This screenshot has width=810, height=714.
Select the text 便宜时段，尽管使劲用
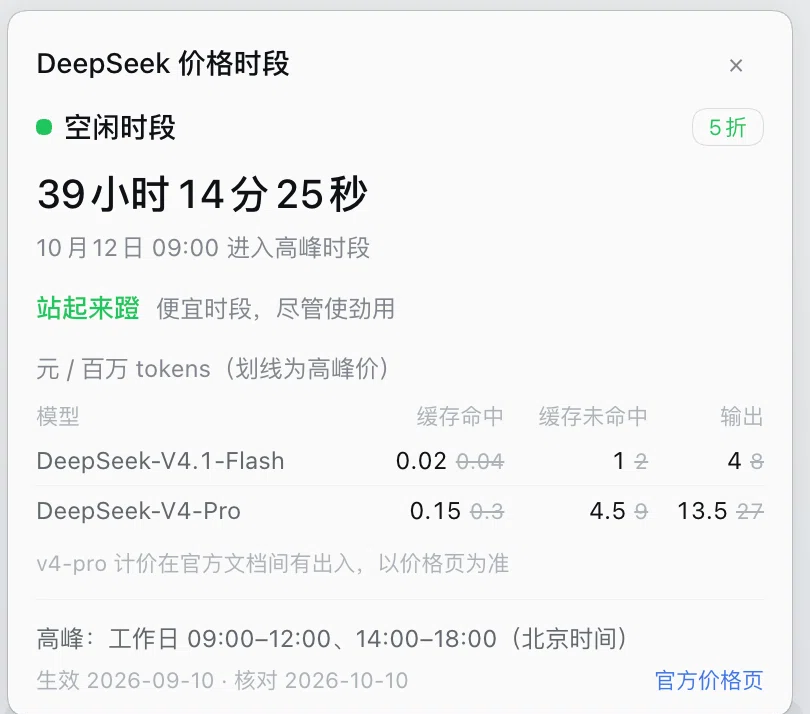[275, 309]
